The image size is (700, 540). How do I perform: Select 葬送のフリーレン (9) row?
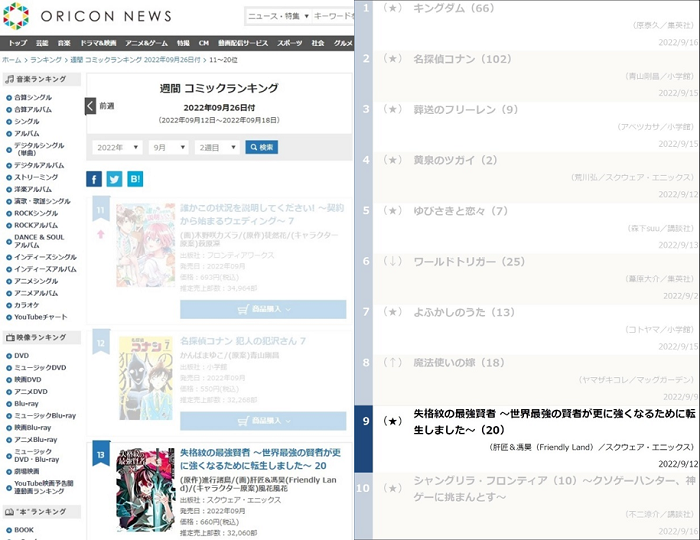[x=527, y=127]
